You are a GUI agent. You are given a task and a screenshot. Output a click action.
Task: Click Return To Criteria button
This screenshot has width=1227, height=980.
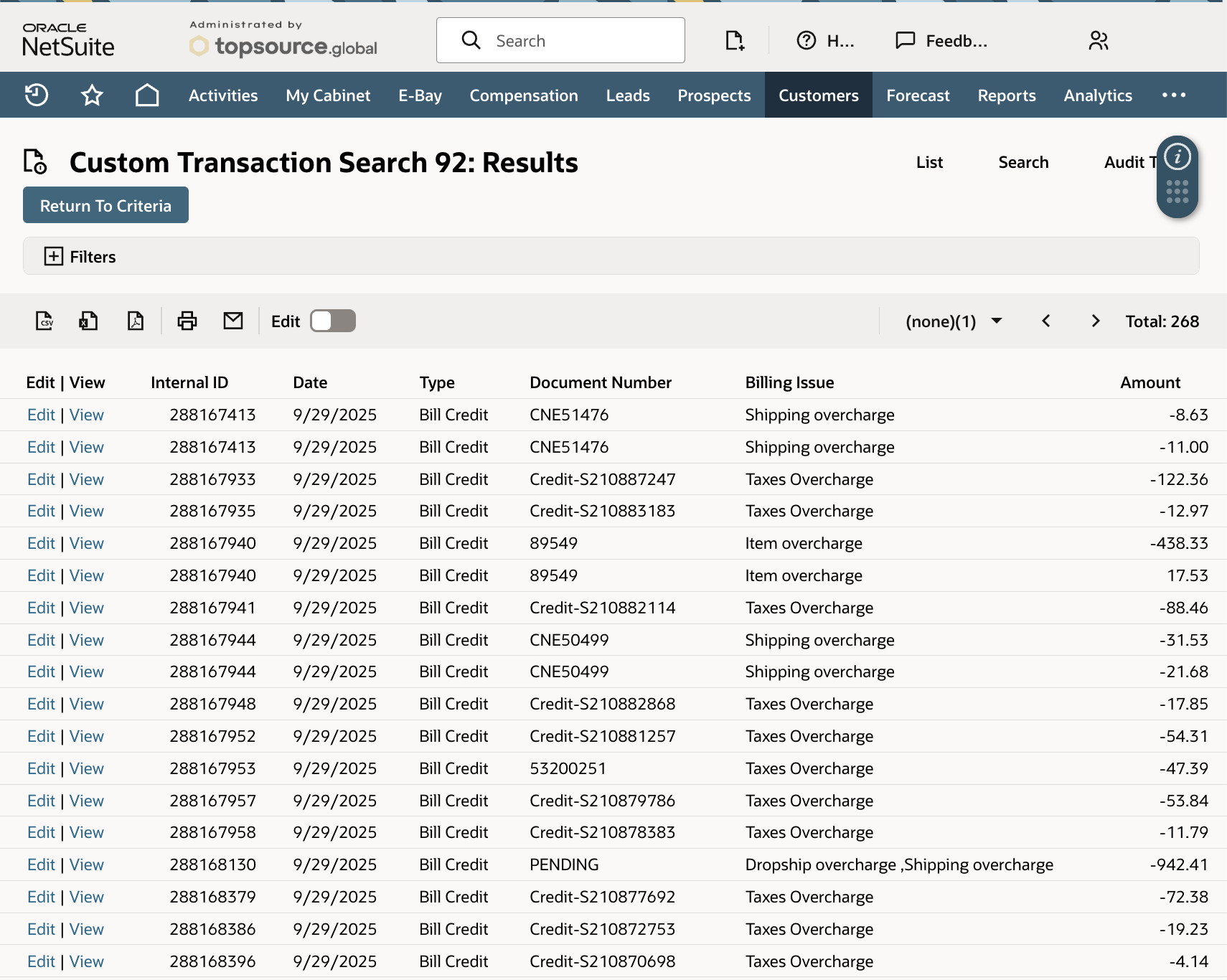point(105,205)
